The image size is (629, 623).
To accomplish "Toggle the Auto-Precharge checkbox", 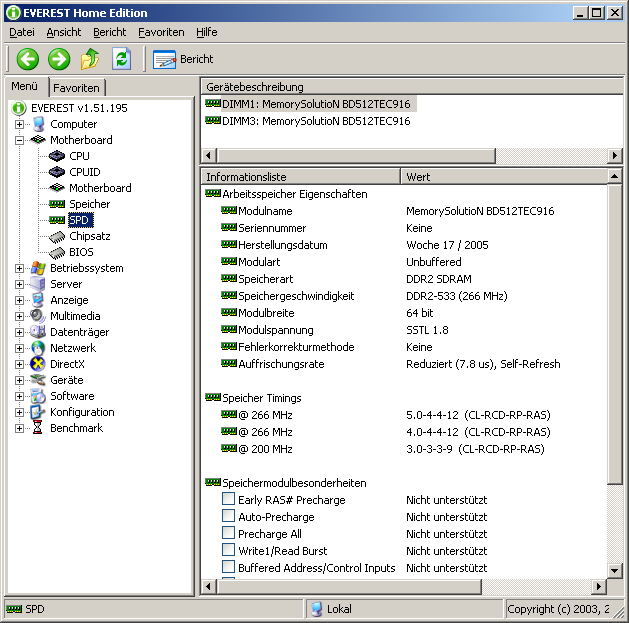I will pyautogui.click(x=228, y=515).
